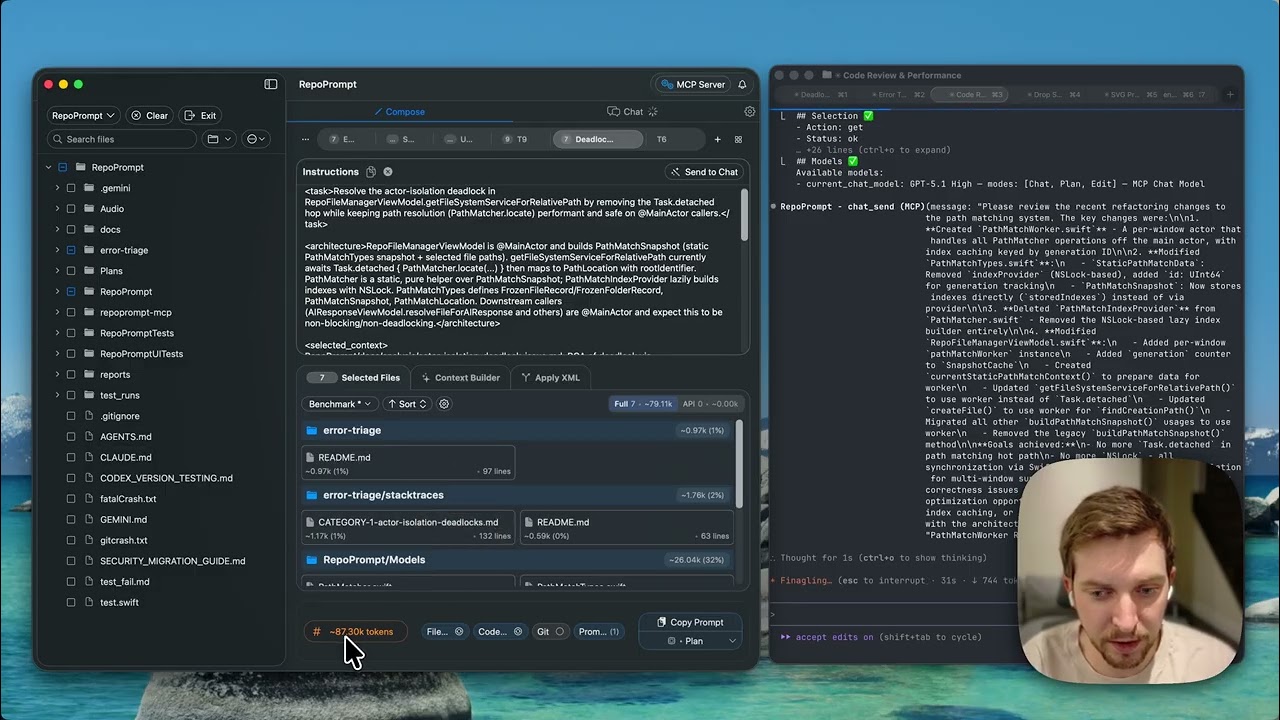Expand the Plans folder chevron
The height and width of the screenshot is (720, 1280).
(x=57, y=271)
